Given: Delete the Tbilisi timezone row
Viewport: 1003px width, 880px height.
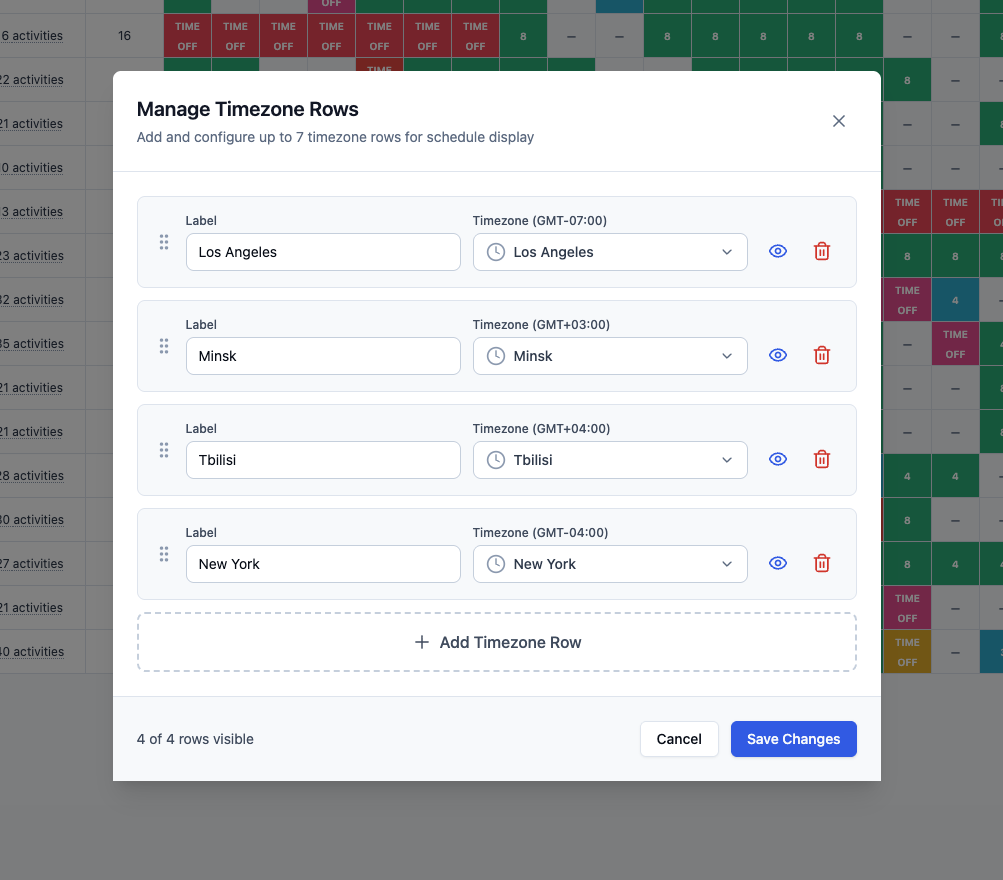Looking at the screenshot, I should coord(821,459).
